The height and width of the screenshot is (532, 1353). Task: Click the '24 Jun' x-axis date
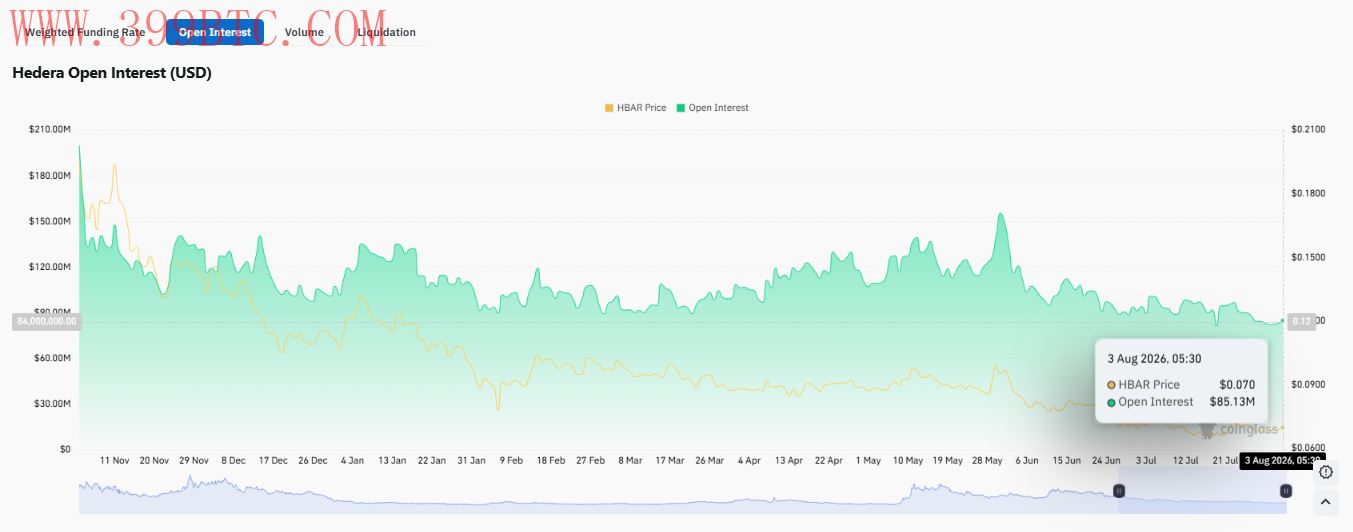1106,461
